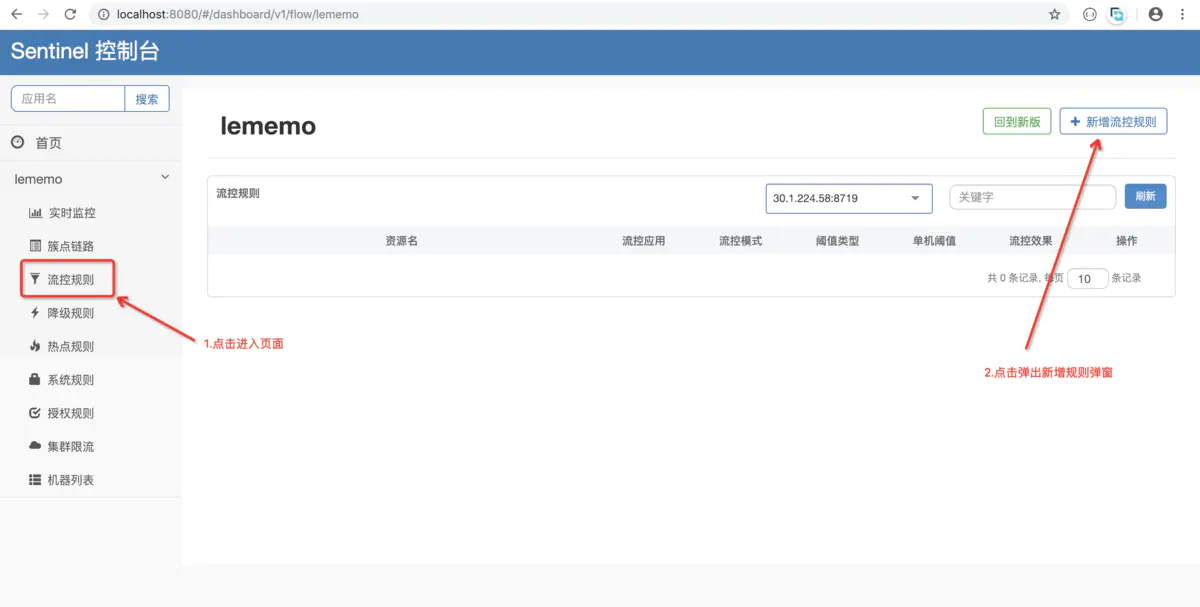The image size is (1200, 607).
Task: Navigate to 热点规则
Action: (72, 346)
